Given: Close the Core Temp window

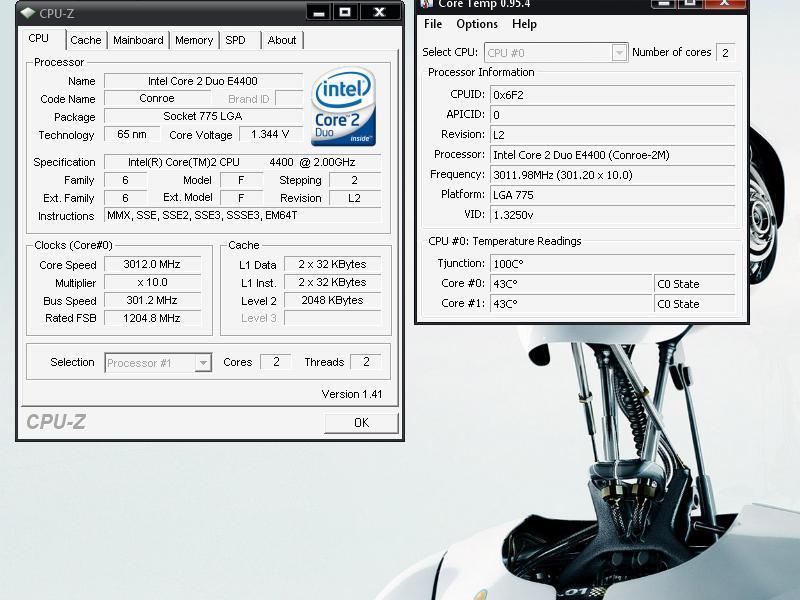Looking at the screenshot, I should point(724,4).
